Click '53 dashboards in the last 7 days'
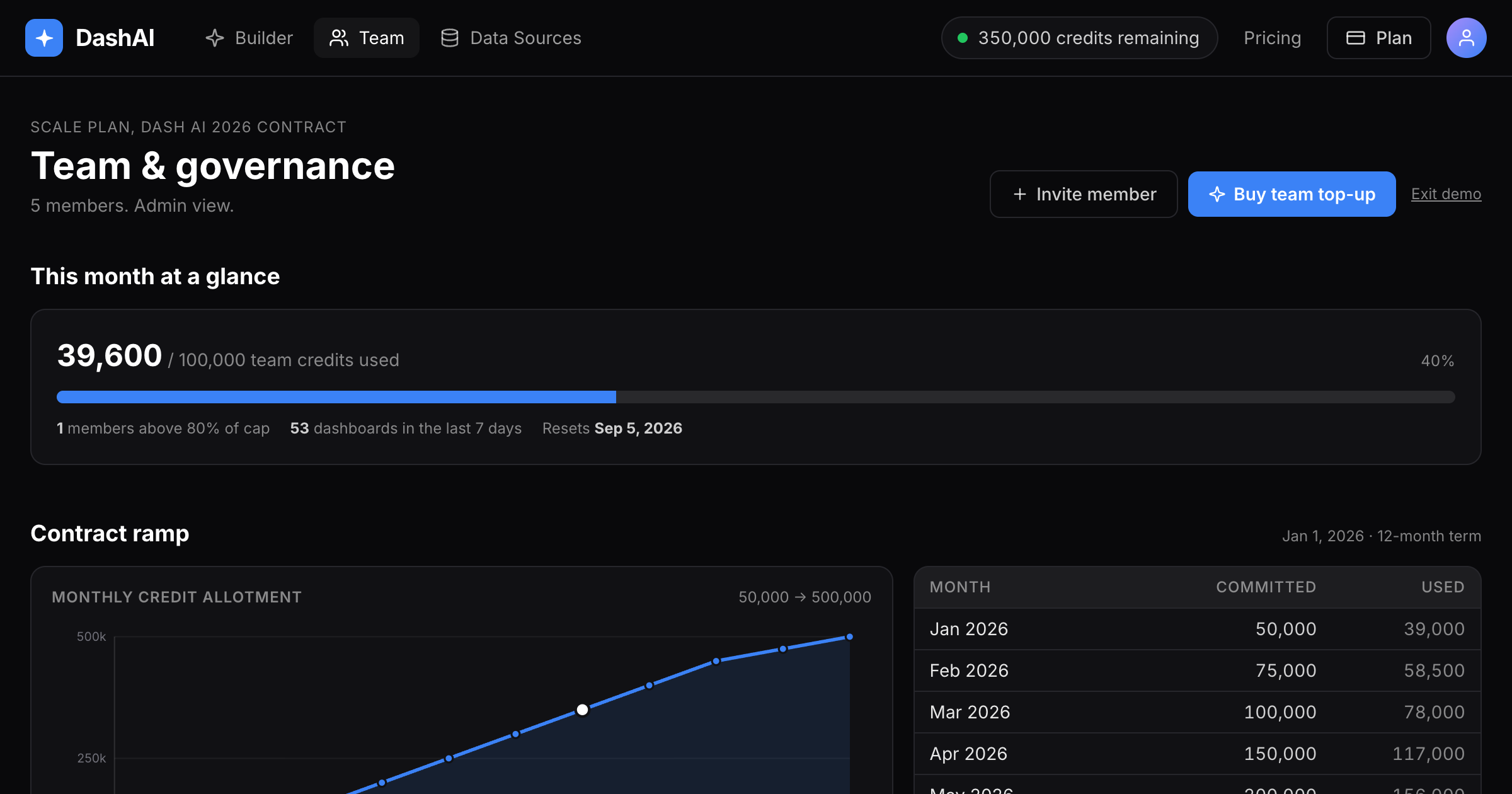The image size is (1512, 794). [x=406, y=429]
